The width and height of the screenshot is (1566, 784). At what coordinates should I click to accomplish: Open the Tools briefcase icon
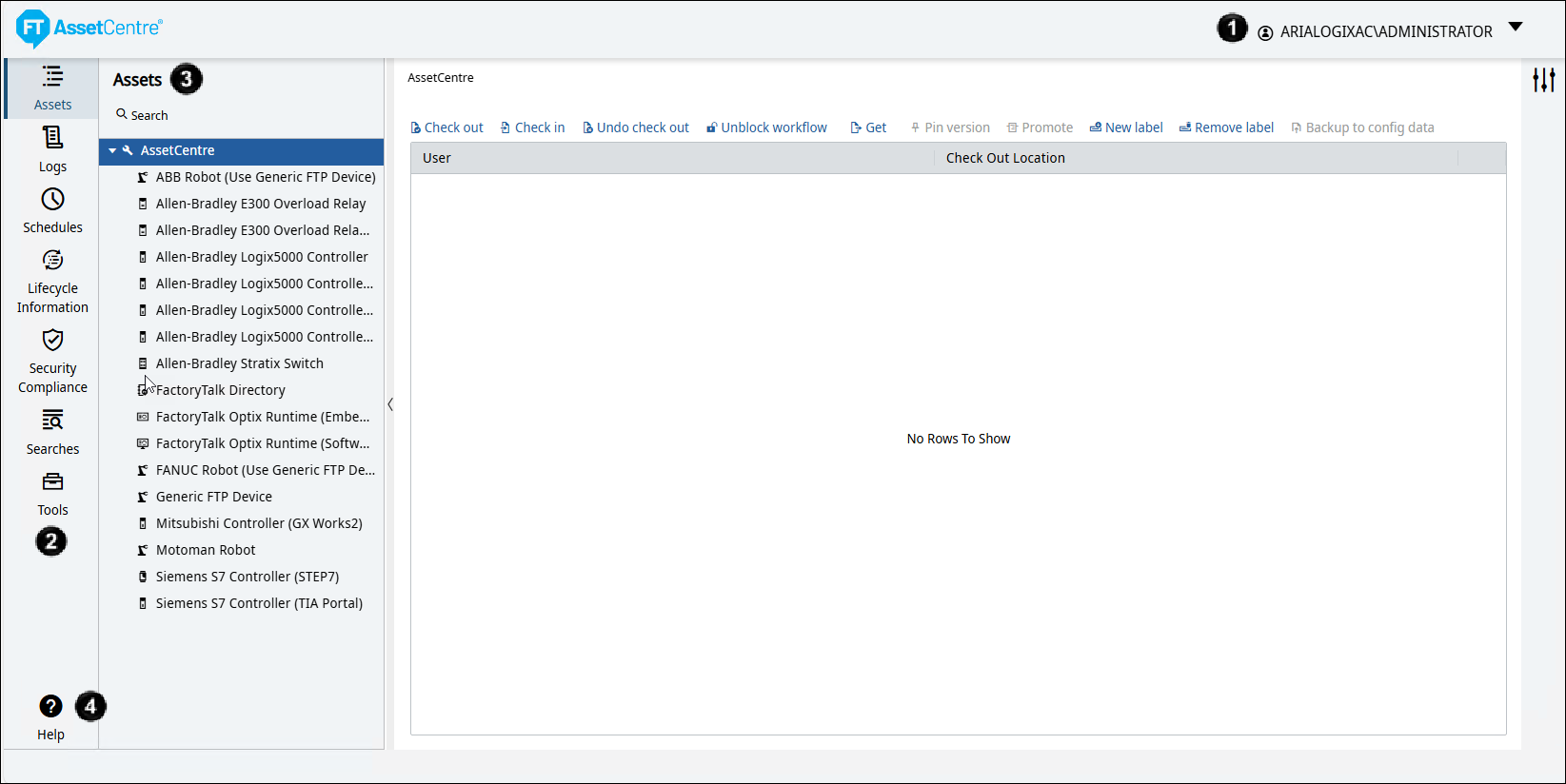(52, 481)
